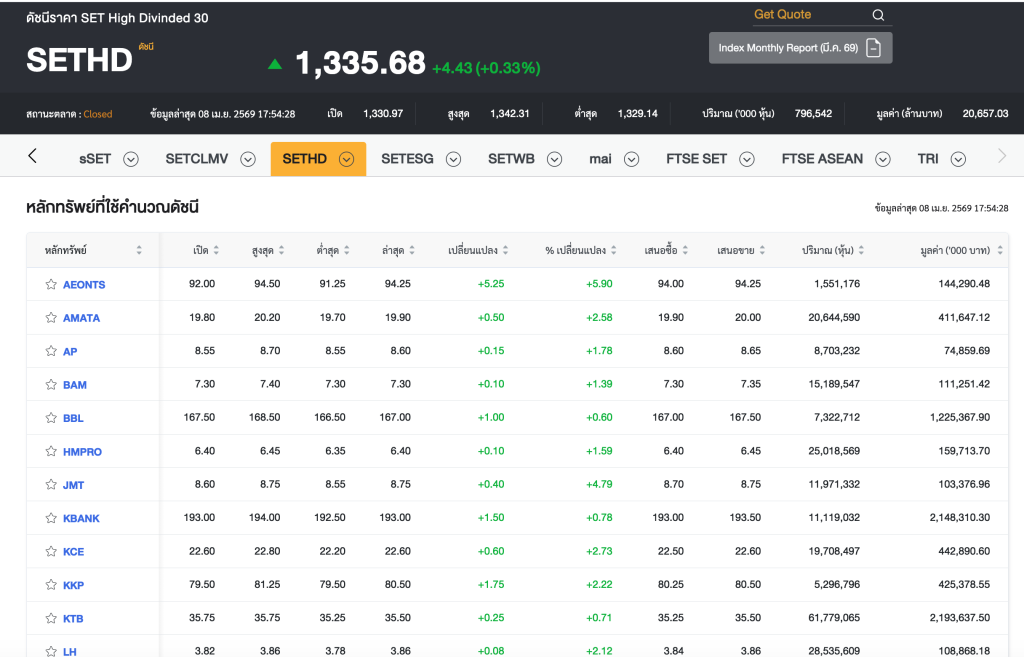The image size is (1024, 657).
Task: Open the FTSE SET tab
Action: 696,159
